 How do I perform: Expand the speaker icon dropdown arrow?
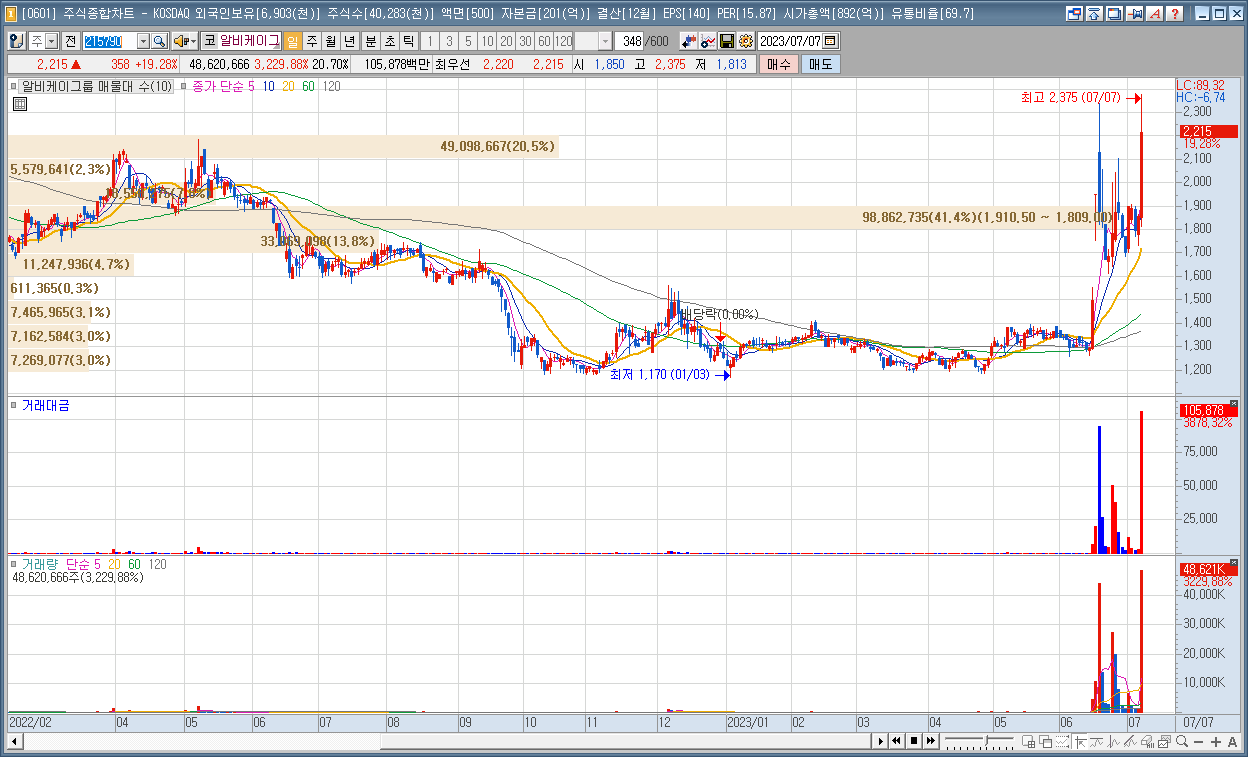click(193, 41)
